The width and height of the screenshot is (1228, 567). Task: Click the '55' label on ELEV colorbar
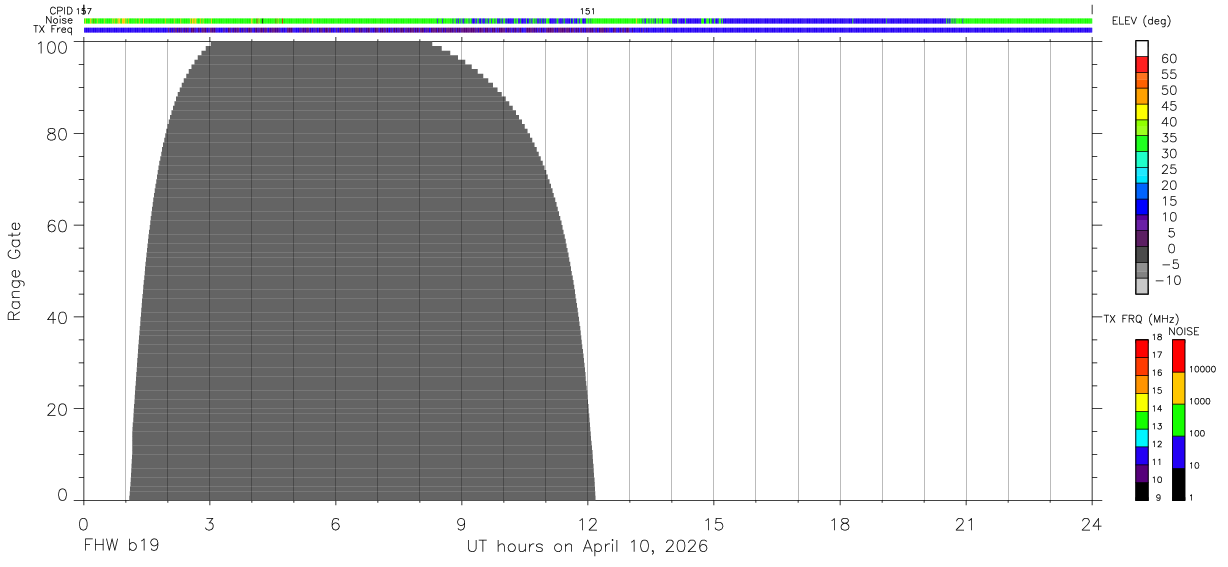[1169, 75]
